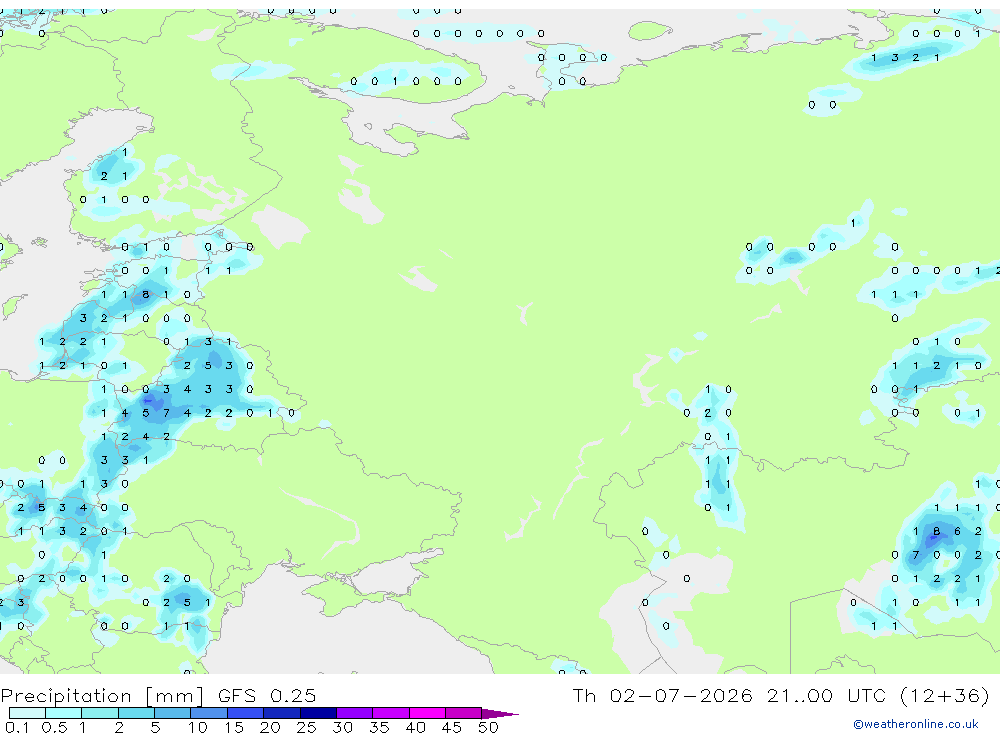Screen dimensions: 1000x733
Task: Click the legend label "40"
Action: 416,727
